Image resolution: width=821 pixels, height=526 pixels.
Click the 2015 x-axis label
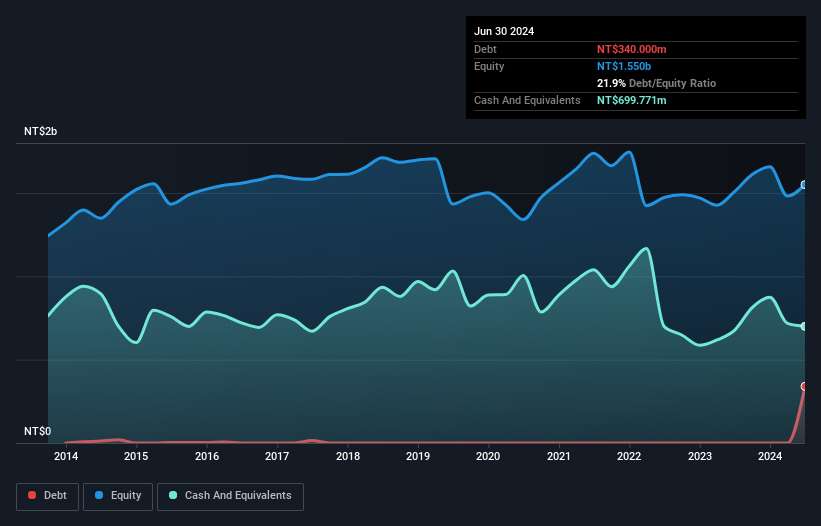click(136, 456)
